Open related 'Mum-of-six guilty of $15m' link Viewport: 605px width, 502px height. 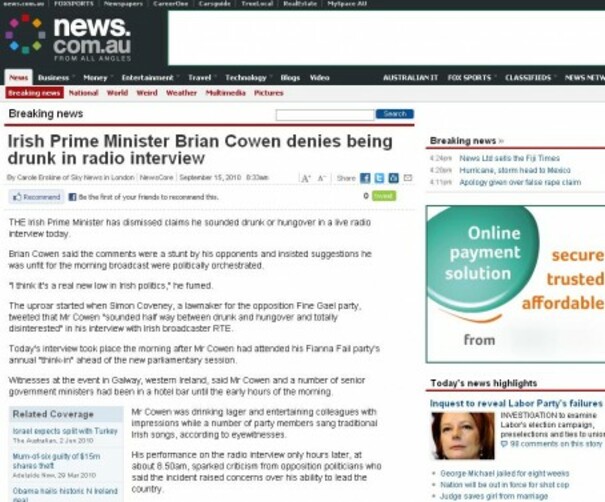[56, 461]
